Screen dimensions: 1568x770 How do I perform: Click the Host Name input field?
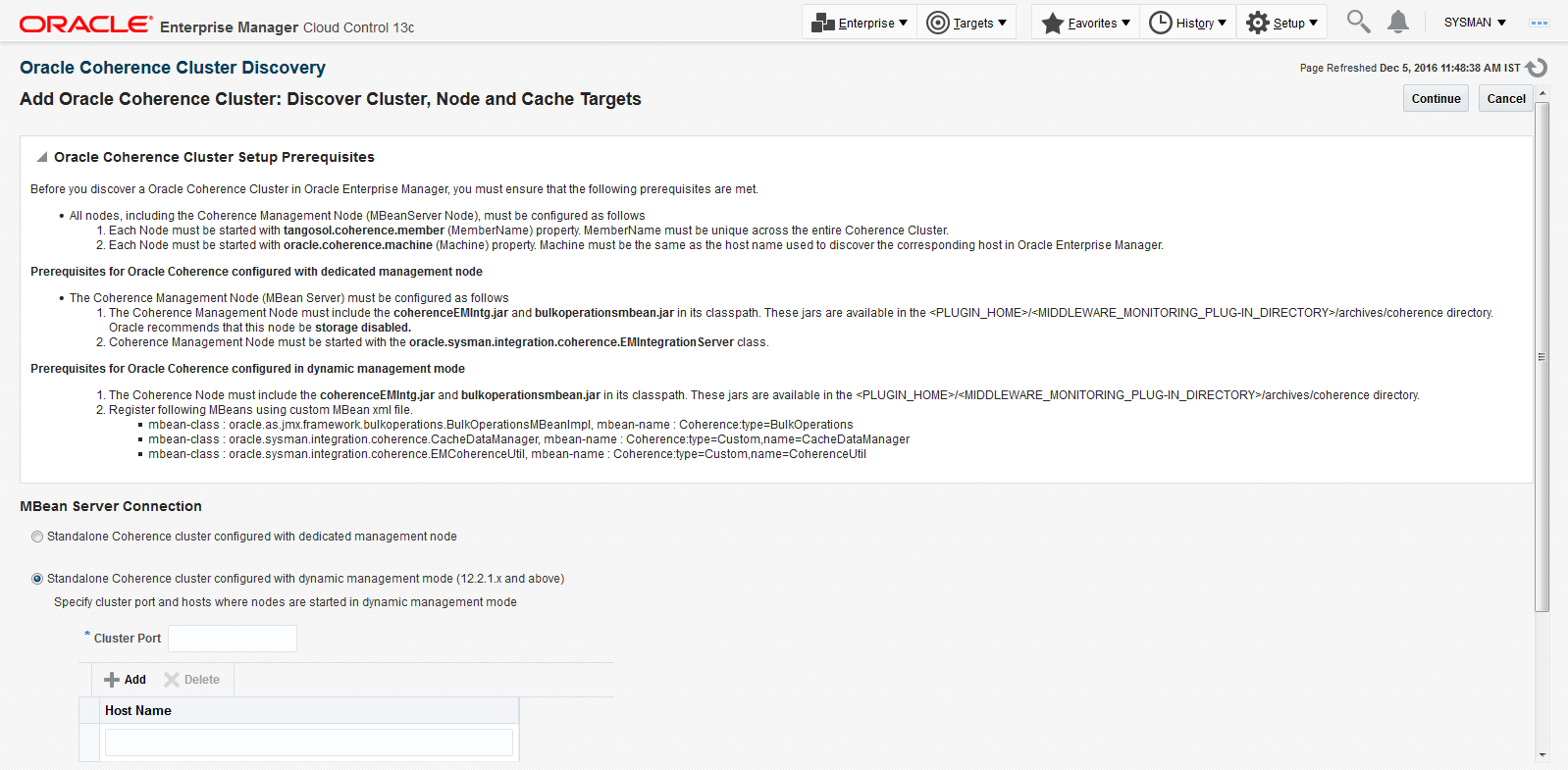pos(309,743)
